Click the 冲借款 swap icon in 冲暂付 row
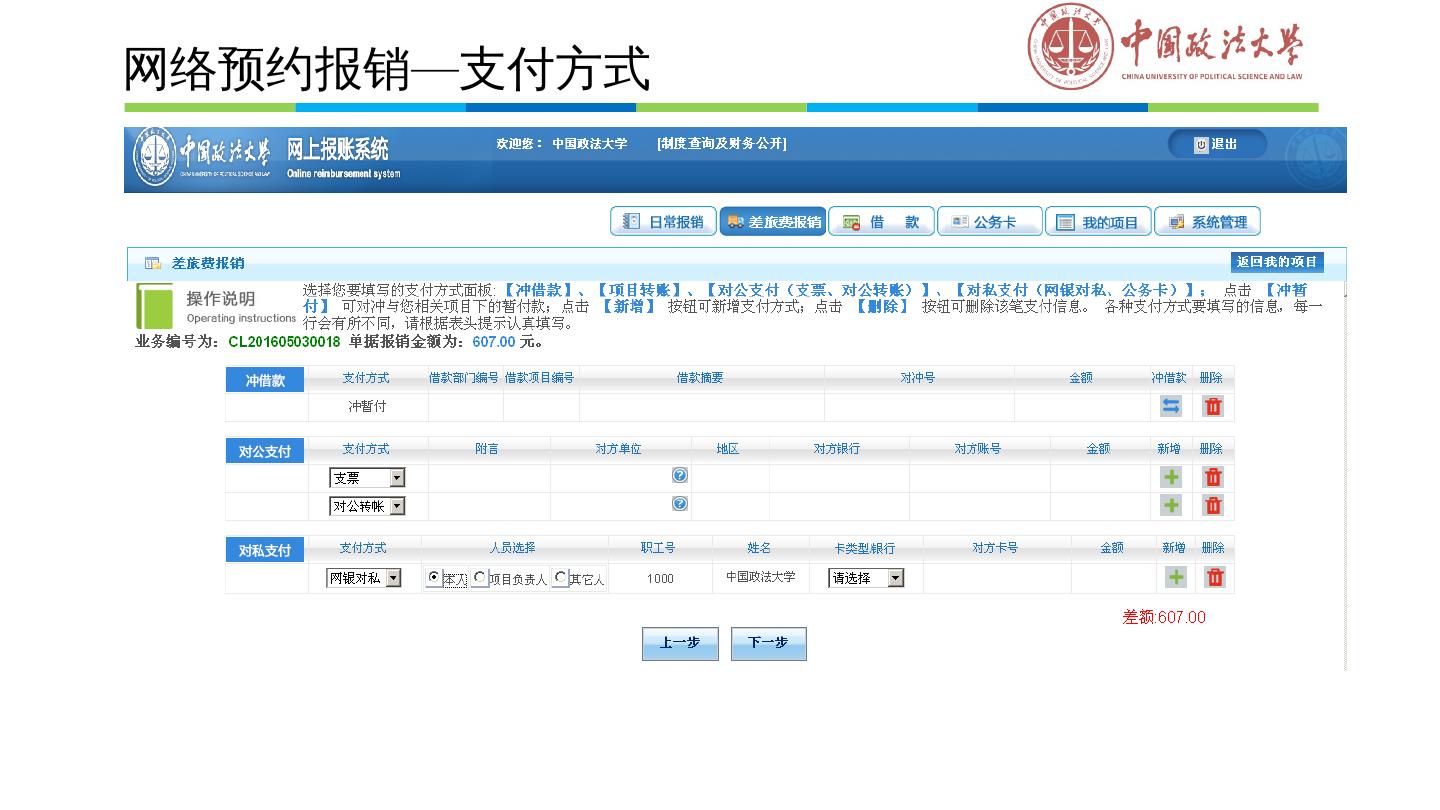The height and width of the screenshot is (810, 1440). click(x=1171, y=406)
